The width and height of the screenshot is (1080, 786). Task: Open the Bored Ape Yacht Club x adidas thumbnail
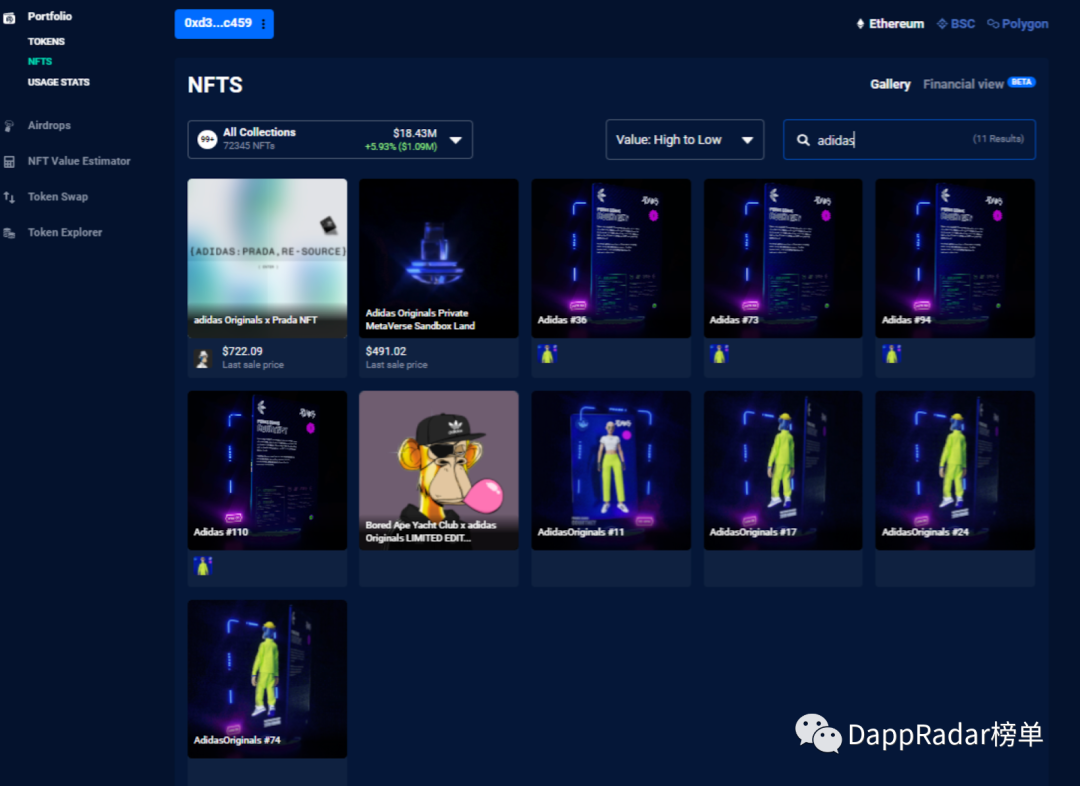439,470
